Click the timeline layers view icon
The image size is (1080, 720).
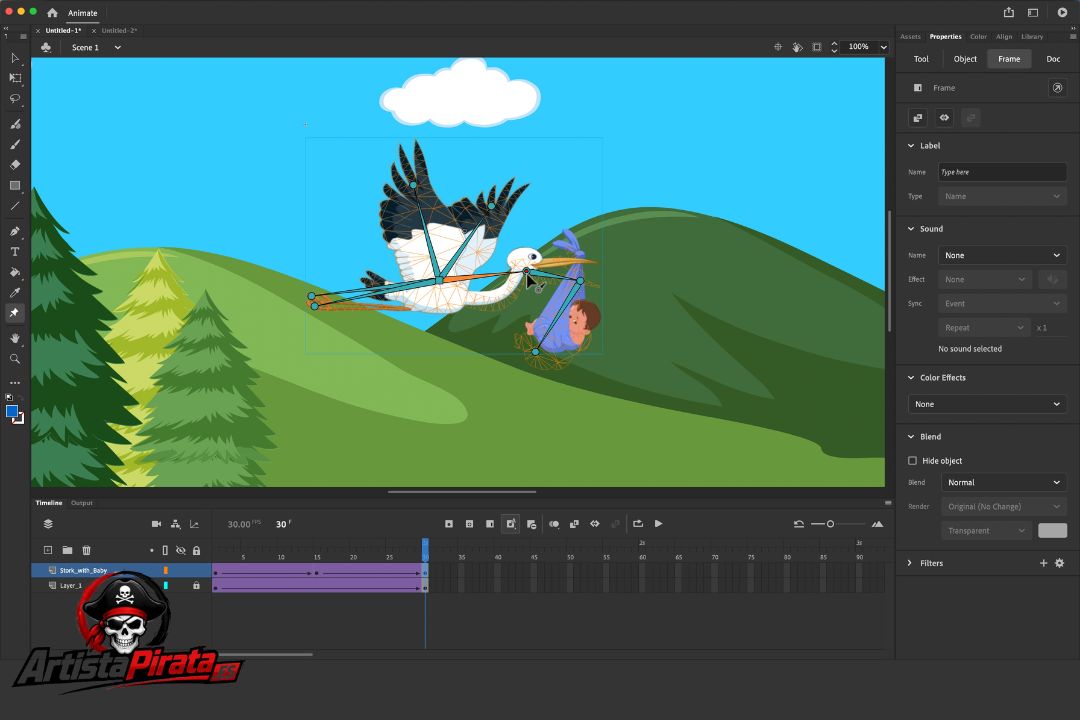(x=48, y=524)
